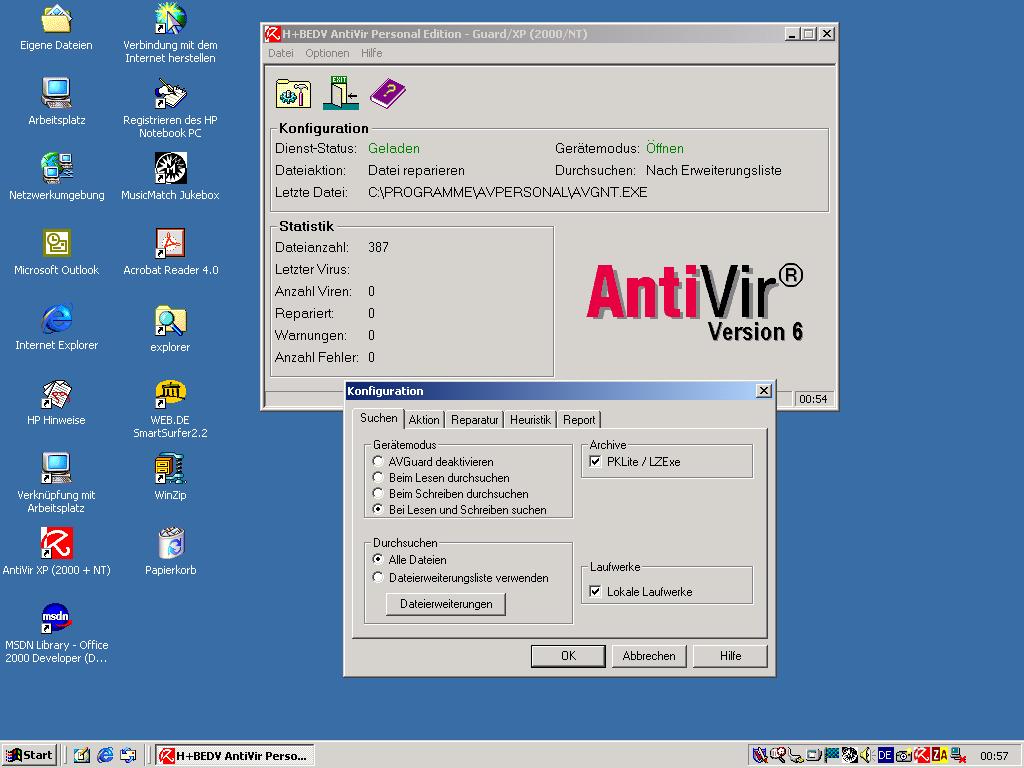1024x768 pixels.
Task: Select the Acrobat Reader 4.0 desktop icon
Action: coord(170,252)
